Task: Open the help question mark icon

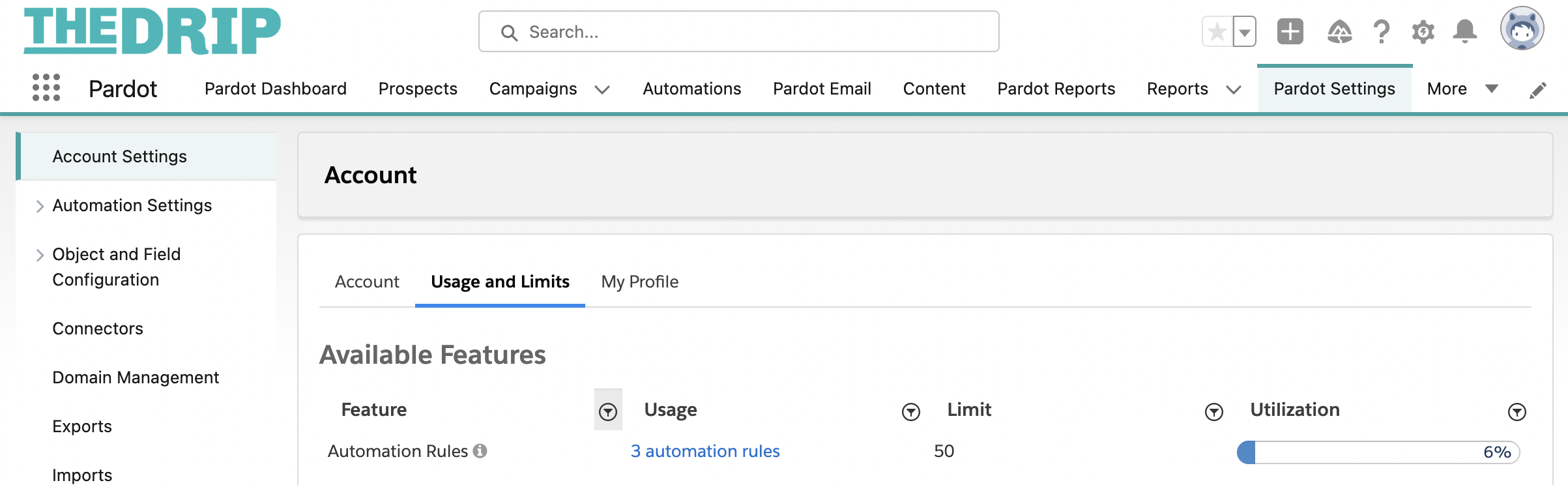Action: (x=1381, y=31)
